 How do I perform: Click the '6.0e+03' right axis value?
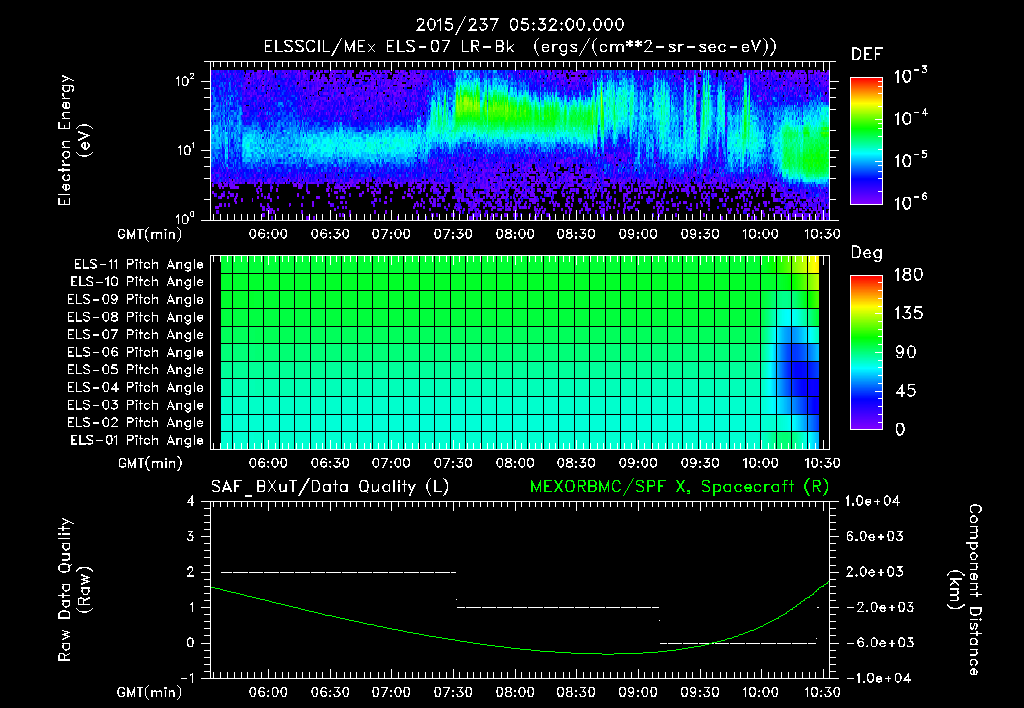coord(874,536)
